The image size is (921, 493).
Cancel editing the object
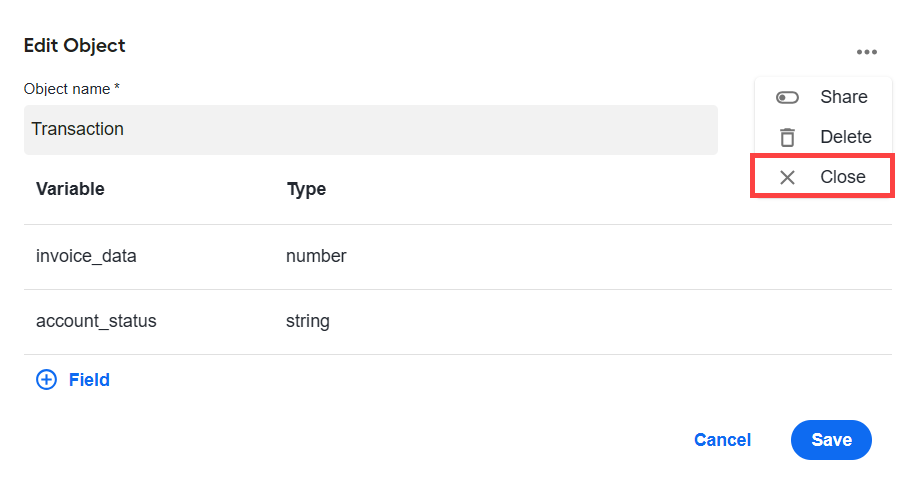point(722,440)
